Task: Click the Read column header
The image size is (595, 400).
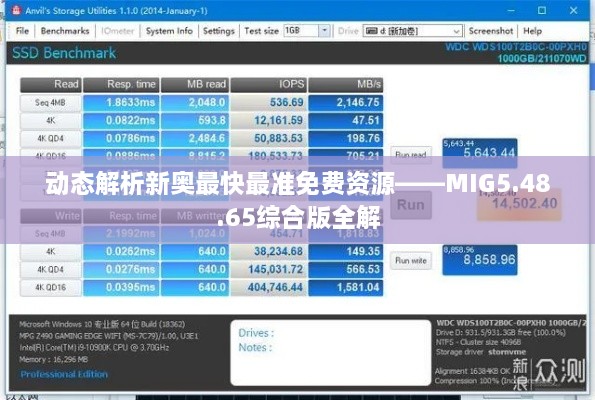Action: pyautogui.click(x=50, y=85)
